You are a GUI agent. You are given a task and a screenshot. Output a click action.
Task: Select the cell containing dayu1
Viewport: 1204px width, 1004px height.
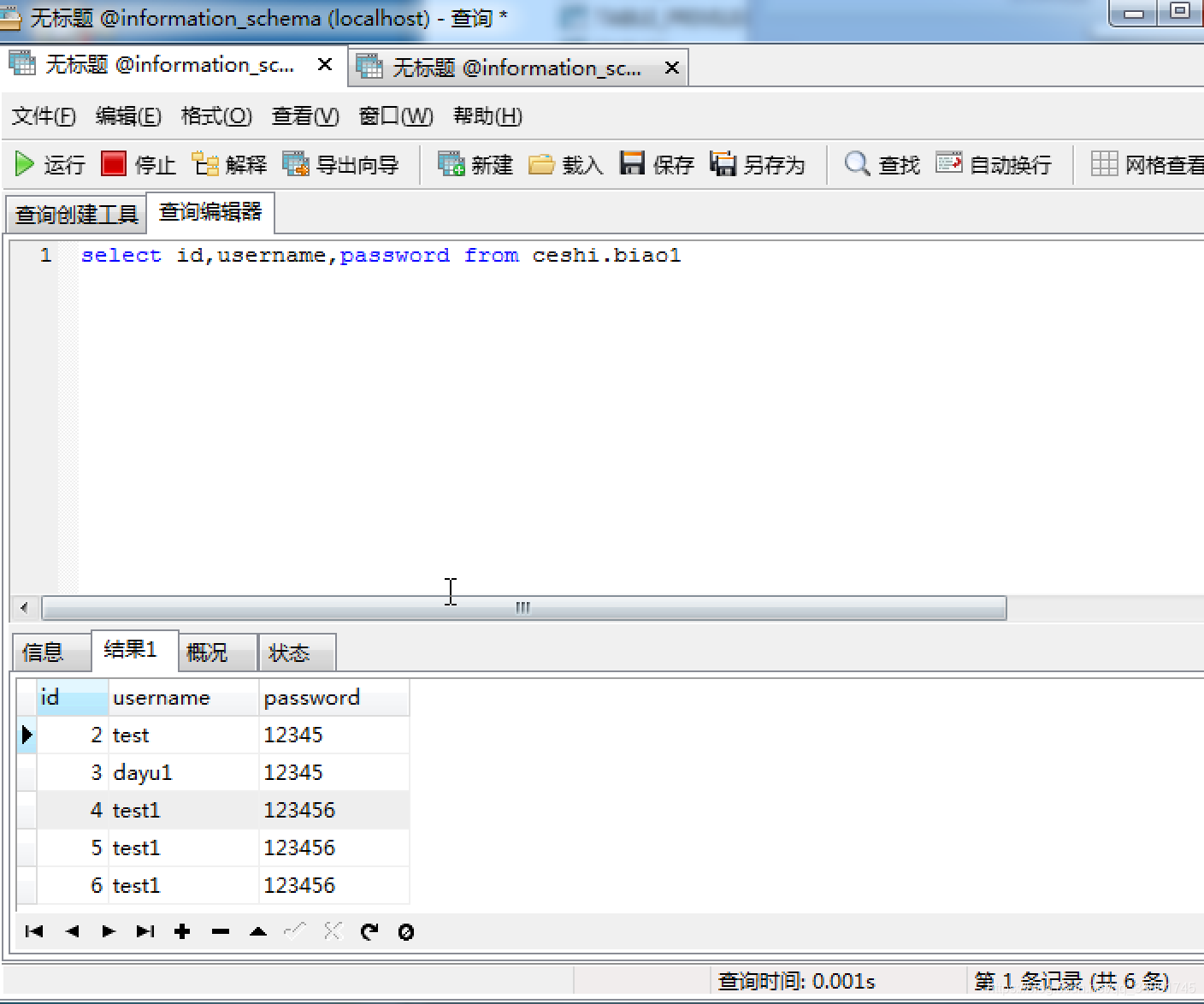click(183, 772)
